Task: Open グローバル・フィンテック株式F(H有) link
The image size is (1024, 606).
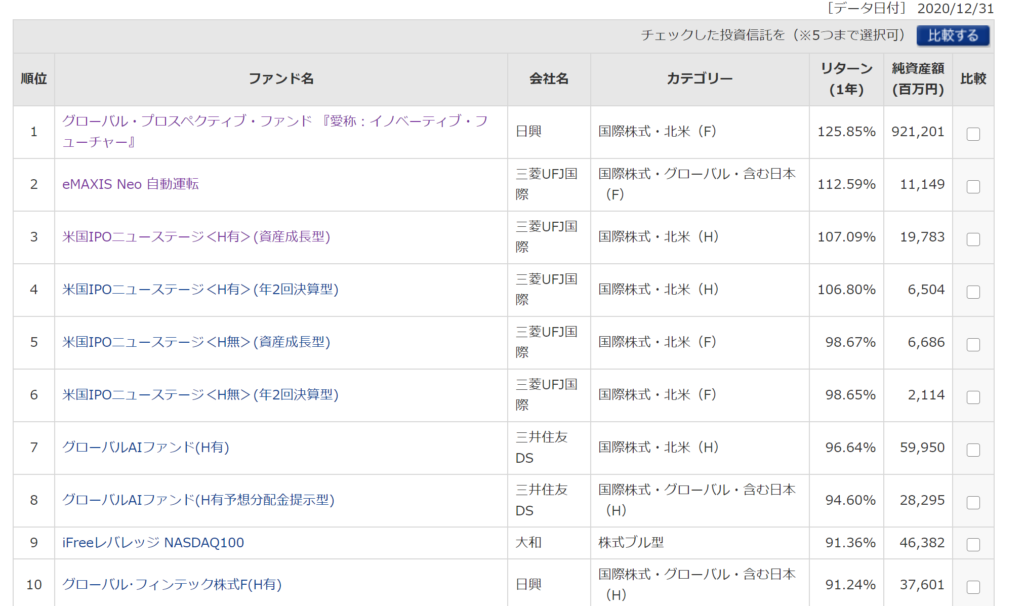Action: tap(172, 584)
